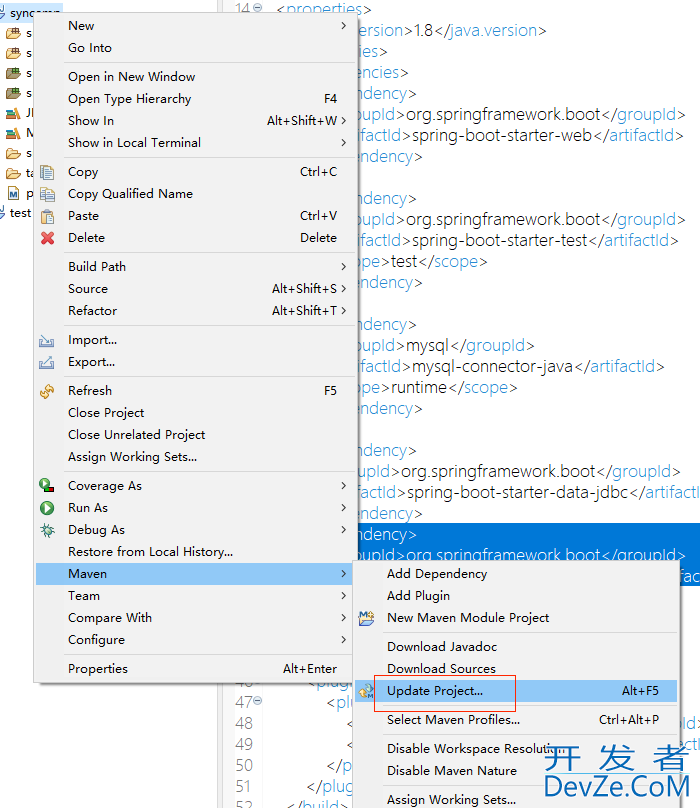
Task: Select Add Dependency in Maven submenu
Action: 516,574
